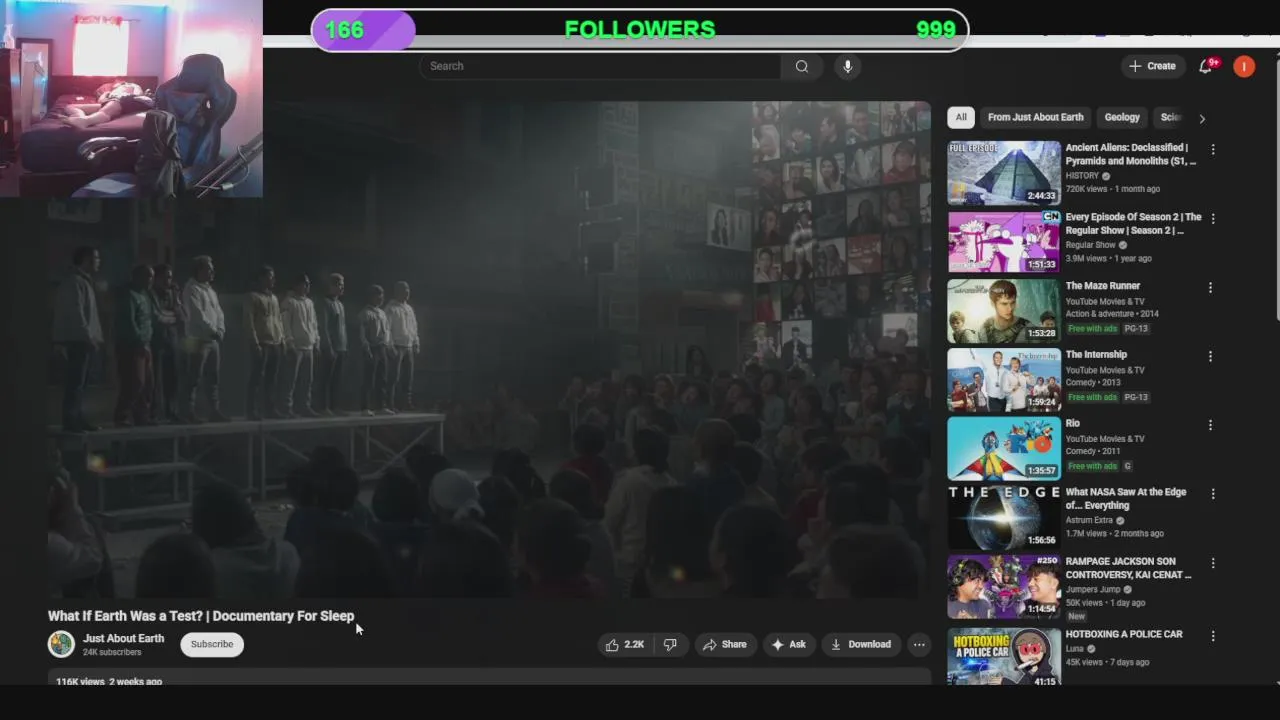This screenshot has width=1280, height=720.
Task: Subscribe to Just About Earth
Action: point(212,644)
